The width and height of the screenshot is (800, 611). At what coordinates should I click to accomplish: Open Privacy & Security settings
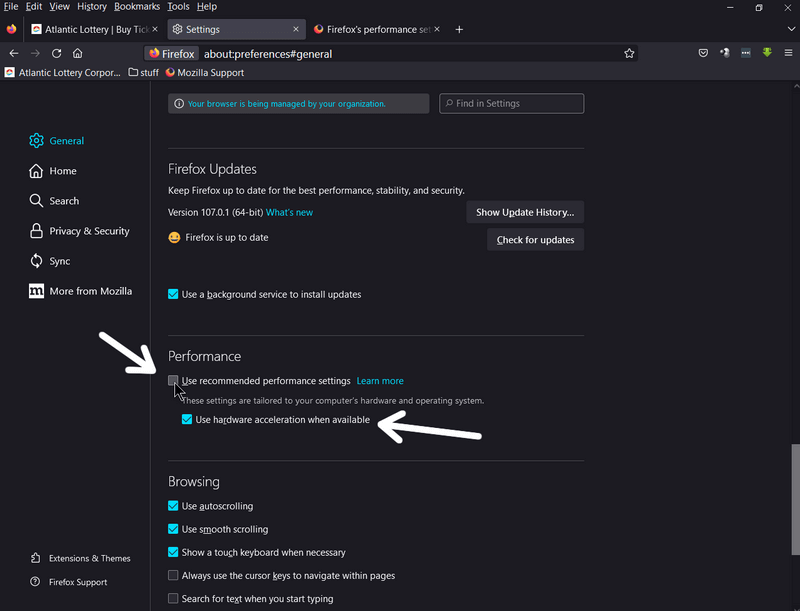[79, 231]
